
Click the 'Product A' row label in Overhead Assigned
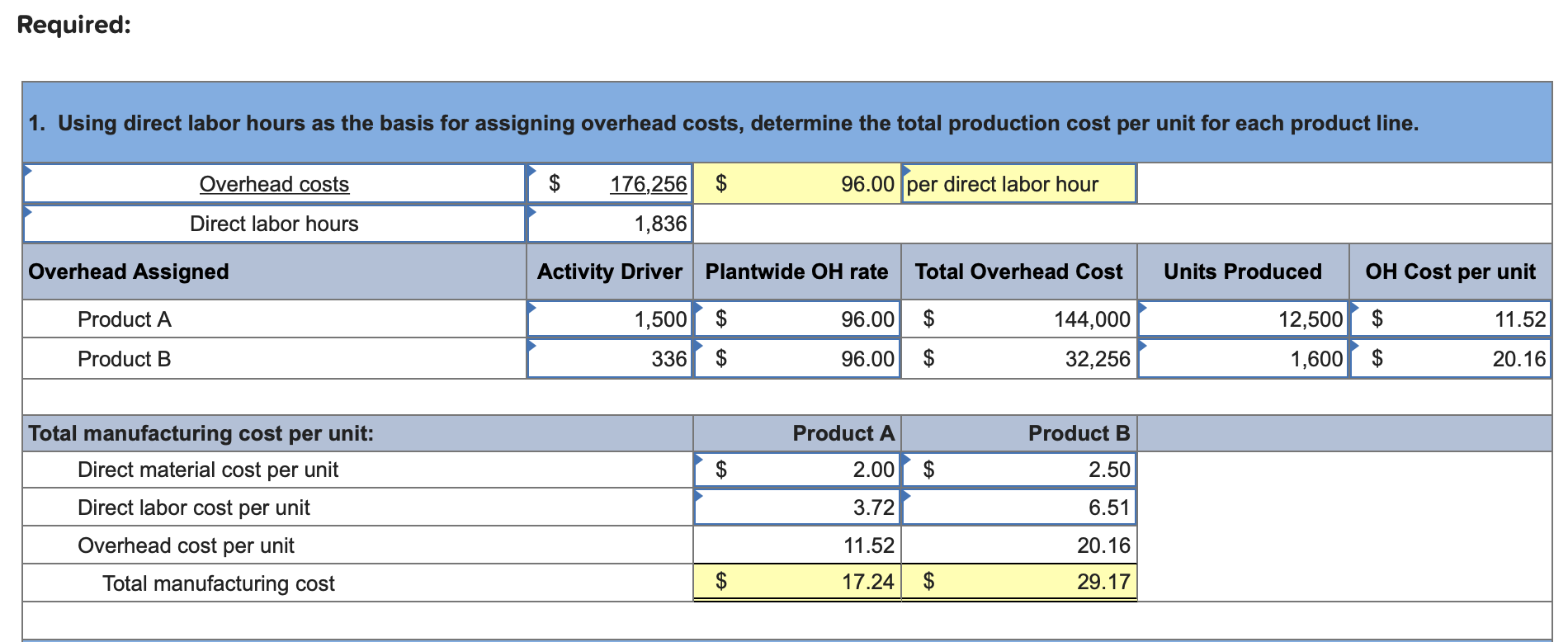(125, 319)
